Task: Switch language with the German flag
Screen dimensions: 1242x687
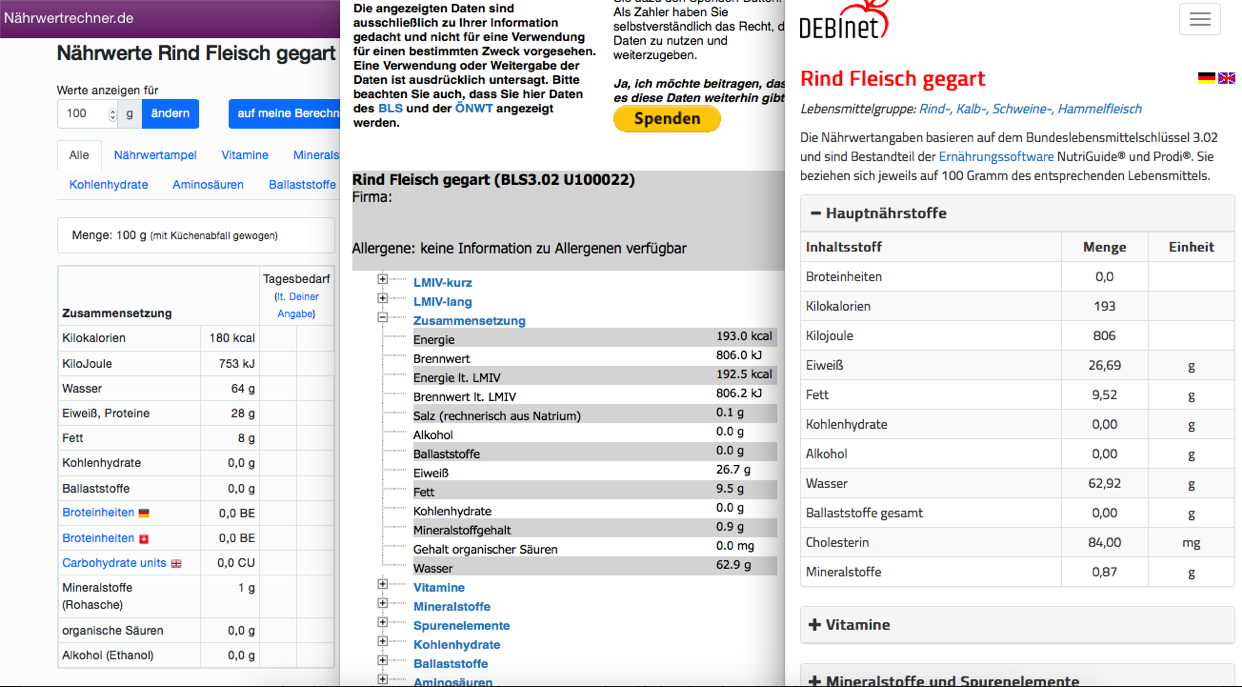Action: pos(1206,78)
